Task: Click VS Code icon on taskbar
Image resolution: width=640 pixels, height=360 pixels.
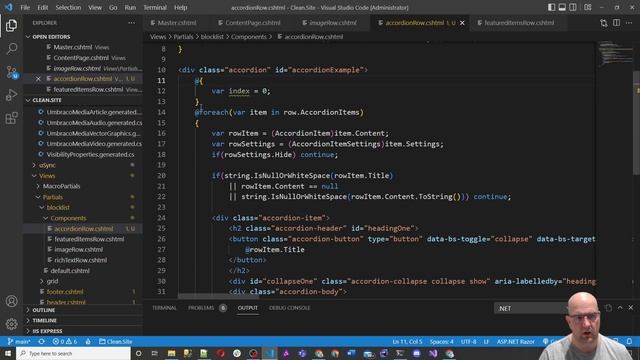Action: click(x=269, y=353)
